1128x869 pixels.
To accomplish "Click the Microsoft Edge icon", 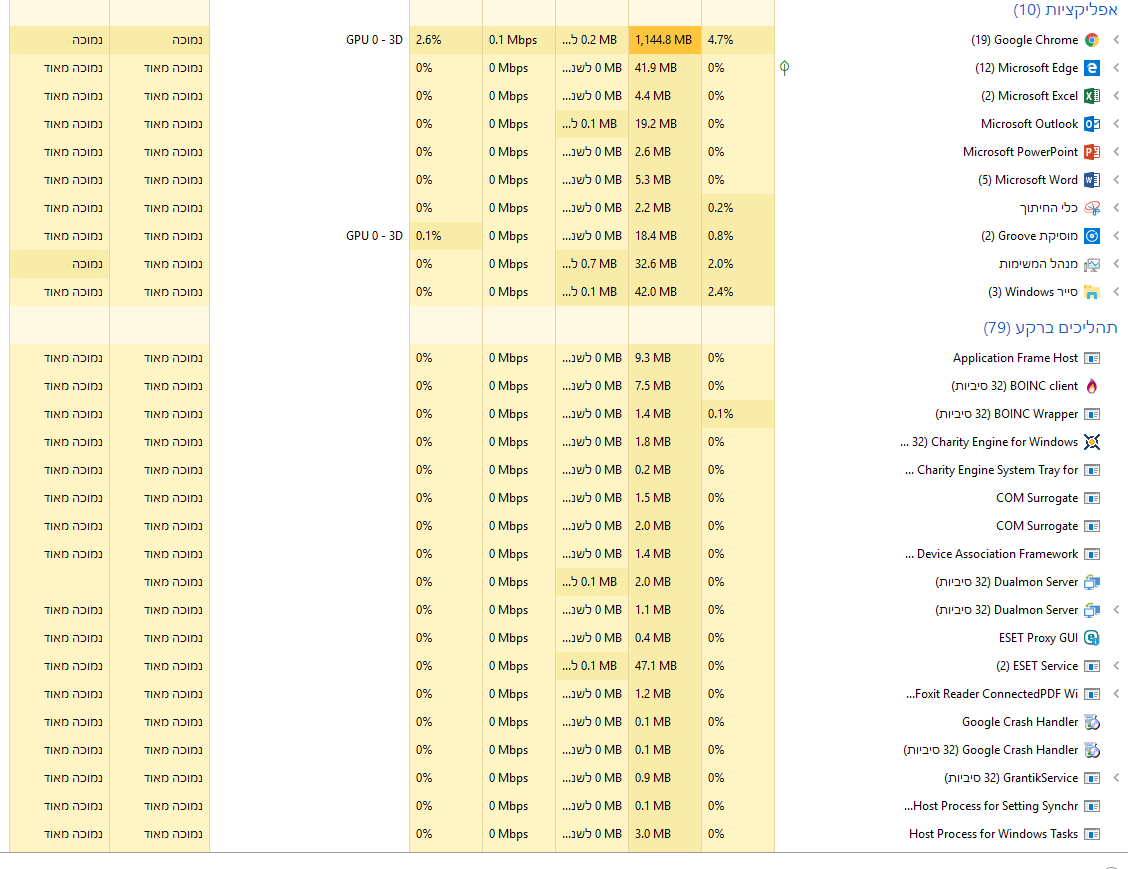I will [1092, 68].
